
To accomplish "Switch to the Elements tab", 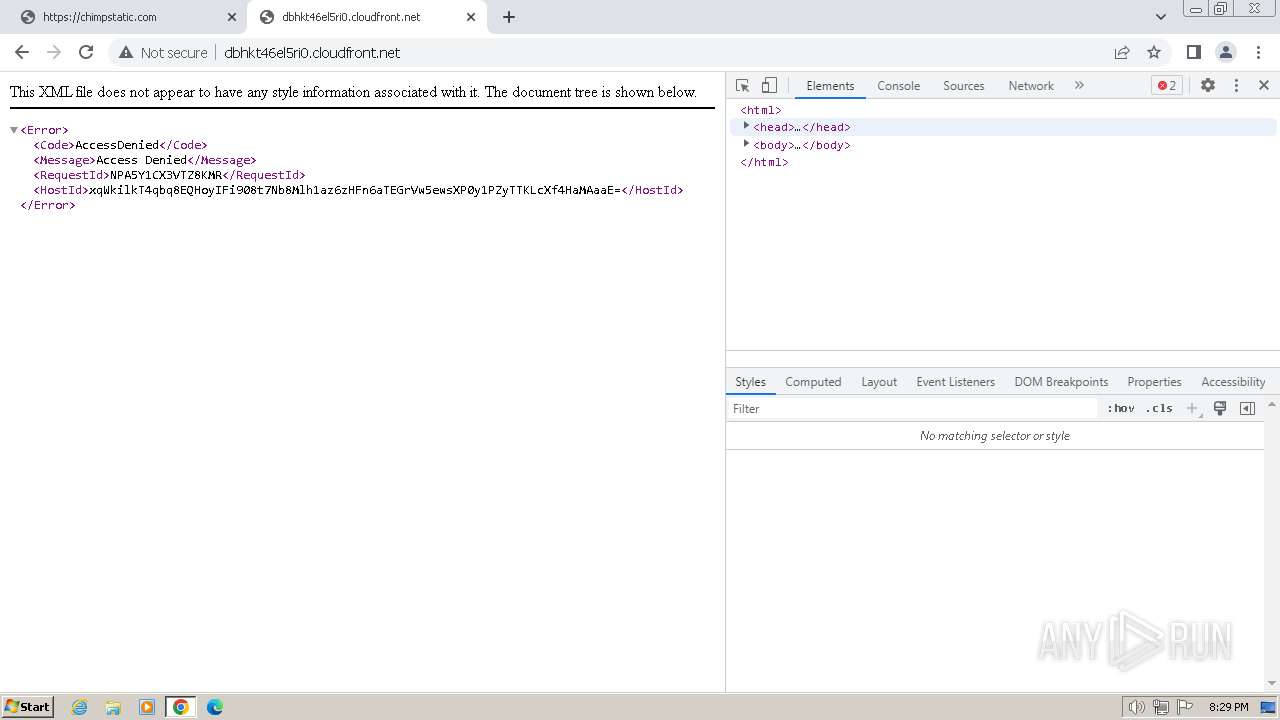I will coord(830,86).
